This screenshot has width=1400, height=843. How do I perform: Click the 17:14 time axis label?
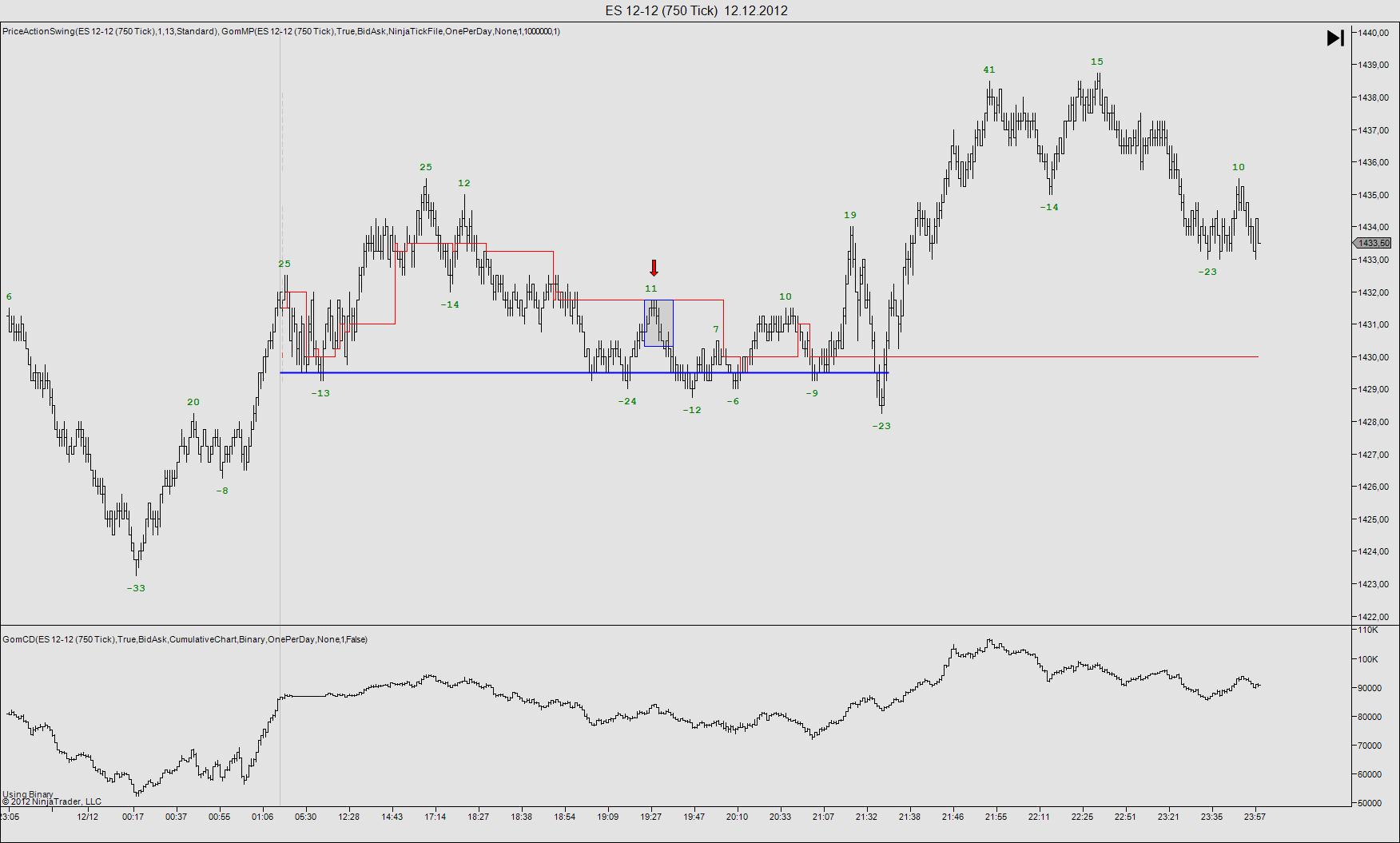pyautogui.click(x=435, y=817)
